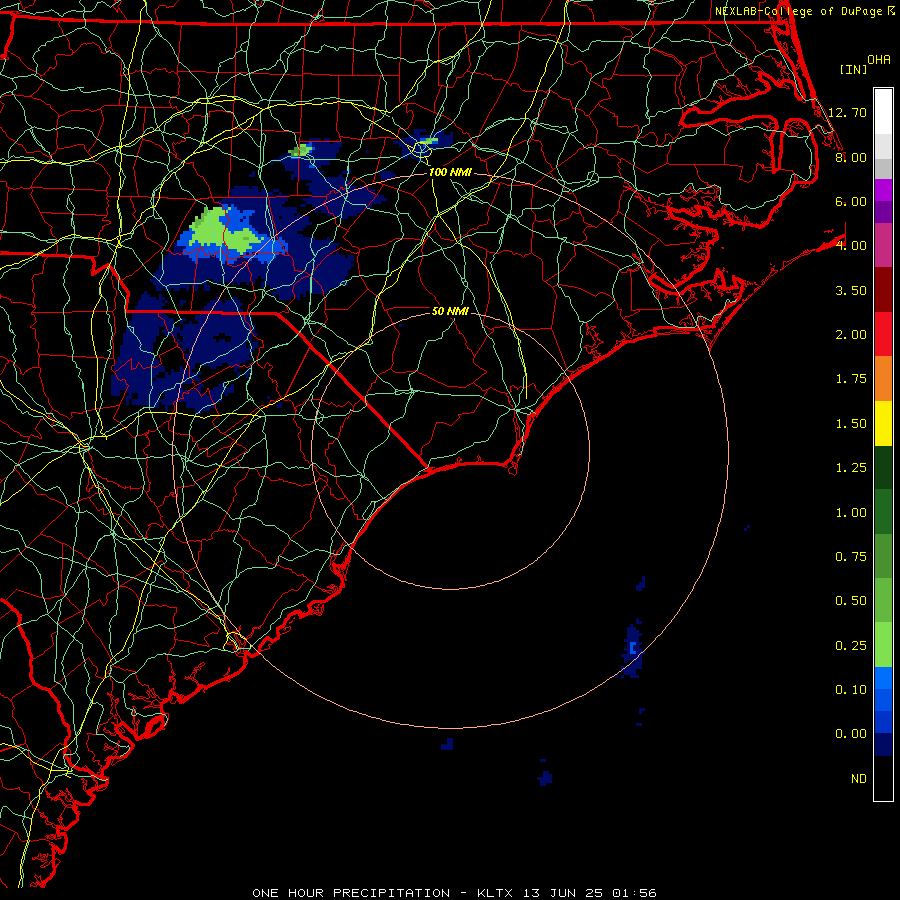
Task: Click the "0.25" legend value
Action: click(851, 646)
